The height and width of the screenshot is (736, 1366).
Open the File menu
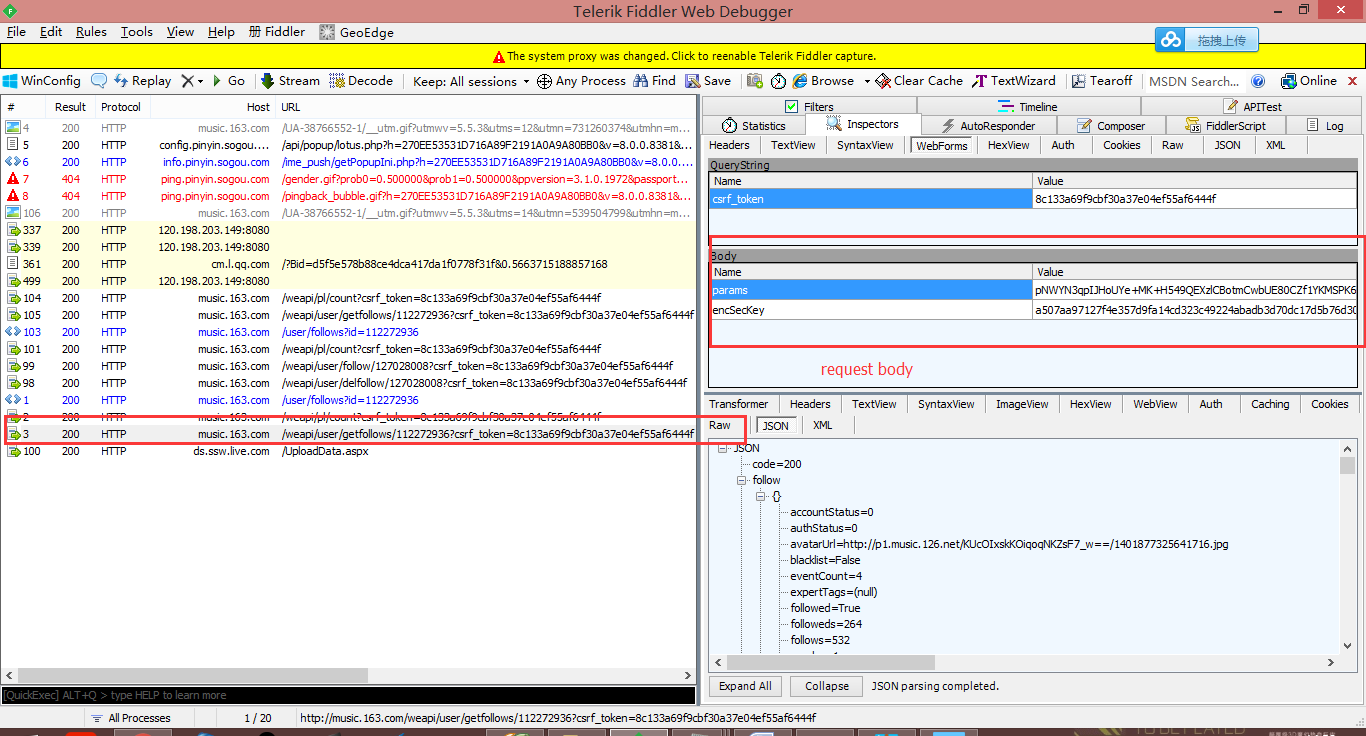click(x=16, y=32)
